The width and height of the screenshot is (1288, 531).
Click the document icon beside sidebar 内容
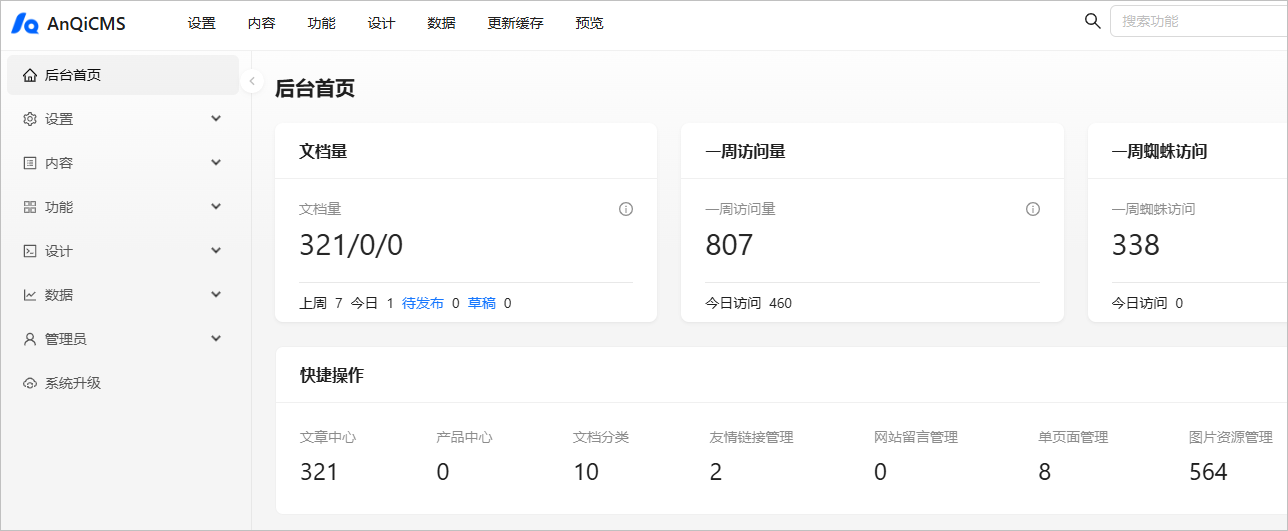(x=30, y=163)
